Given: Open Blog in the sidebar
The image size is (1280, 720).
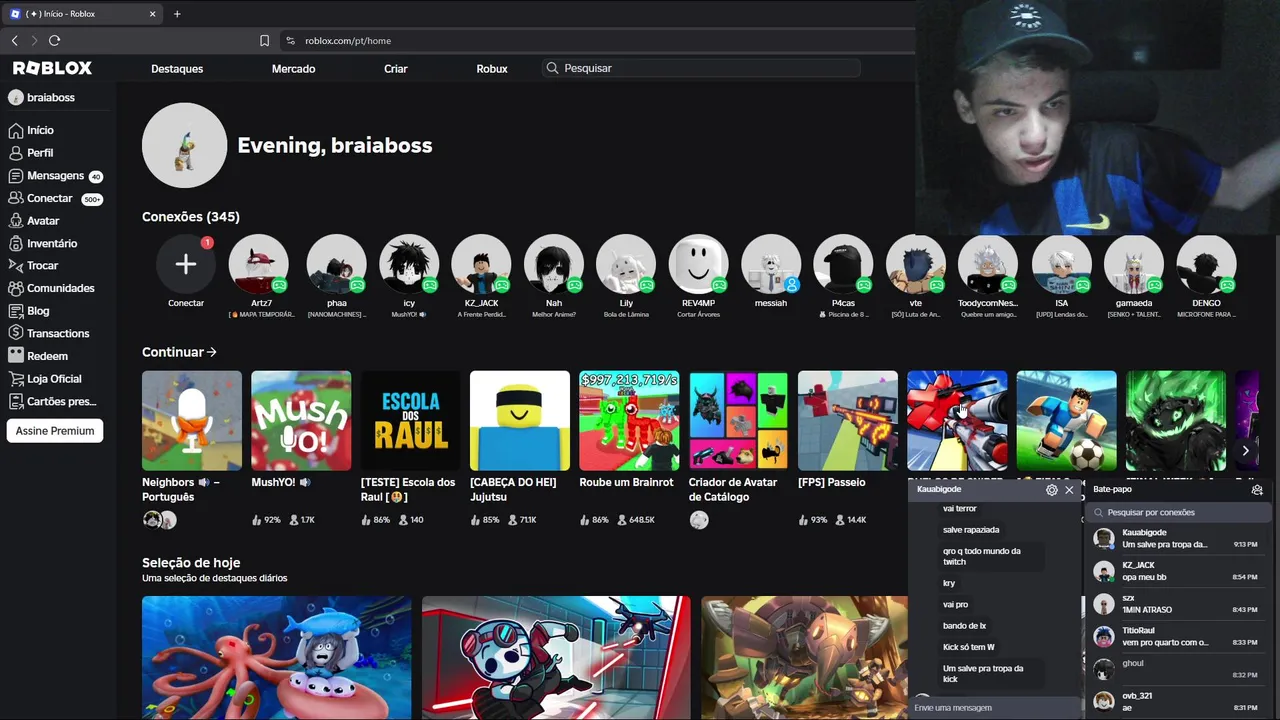Looking at the screenshot, I should [29, 311].
